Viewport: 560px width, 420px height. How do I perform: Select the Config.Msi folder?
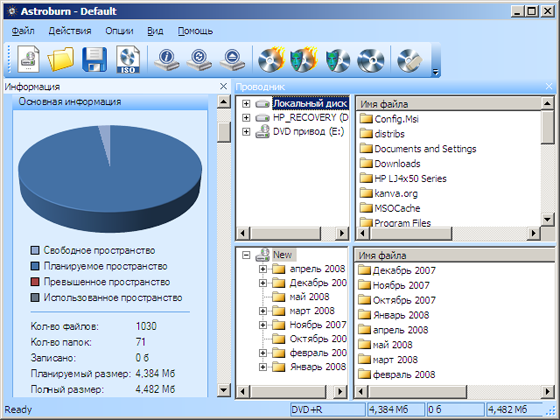point(396,119)
